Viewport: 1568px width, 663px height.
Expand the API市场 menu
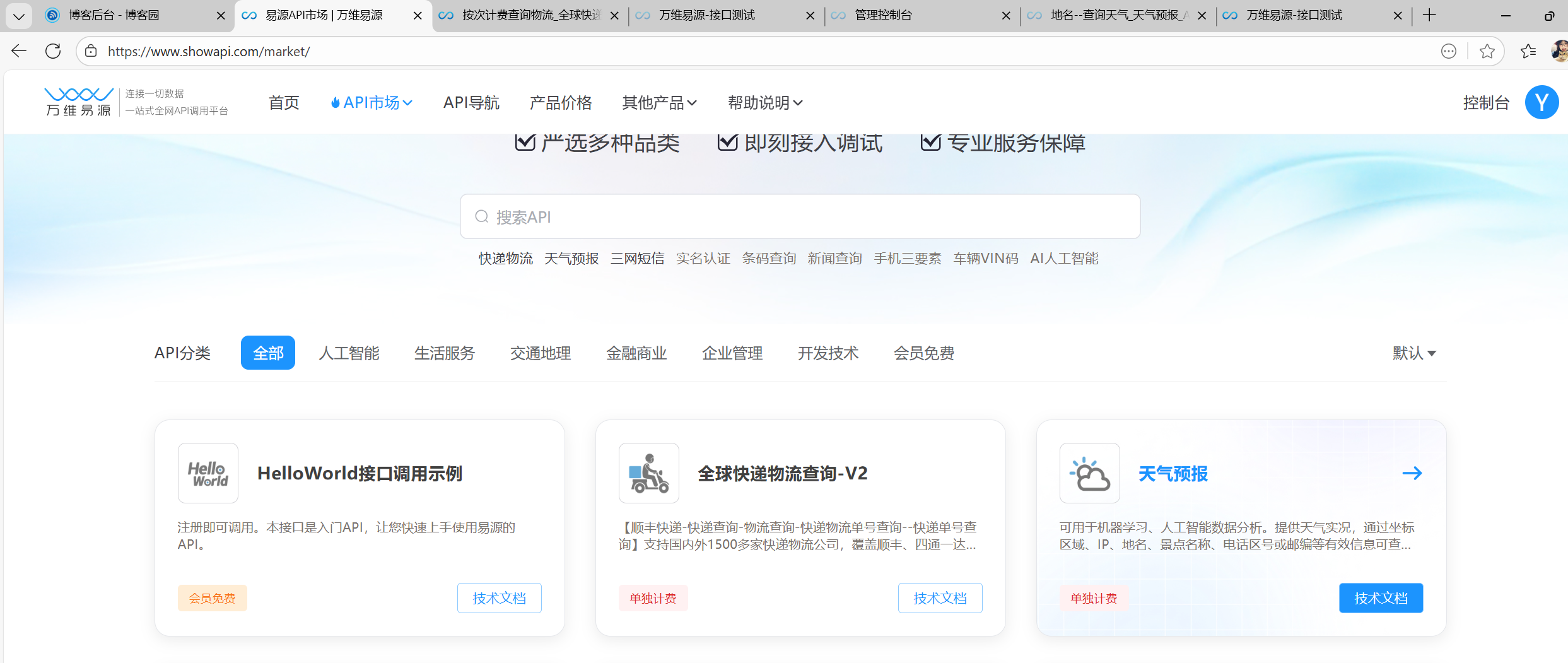coord(372,102)
